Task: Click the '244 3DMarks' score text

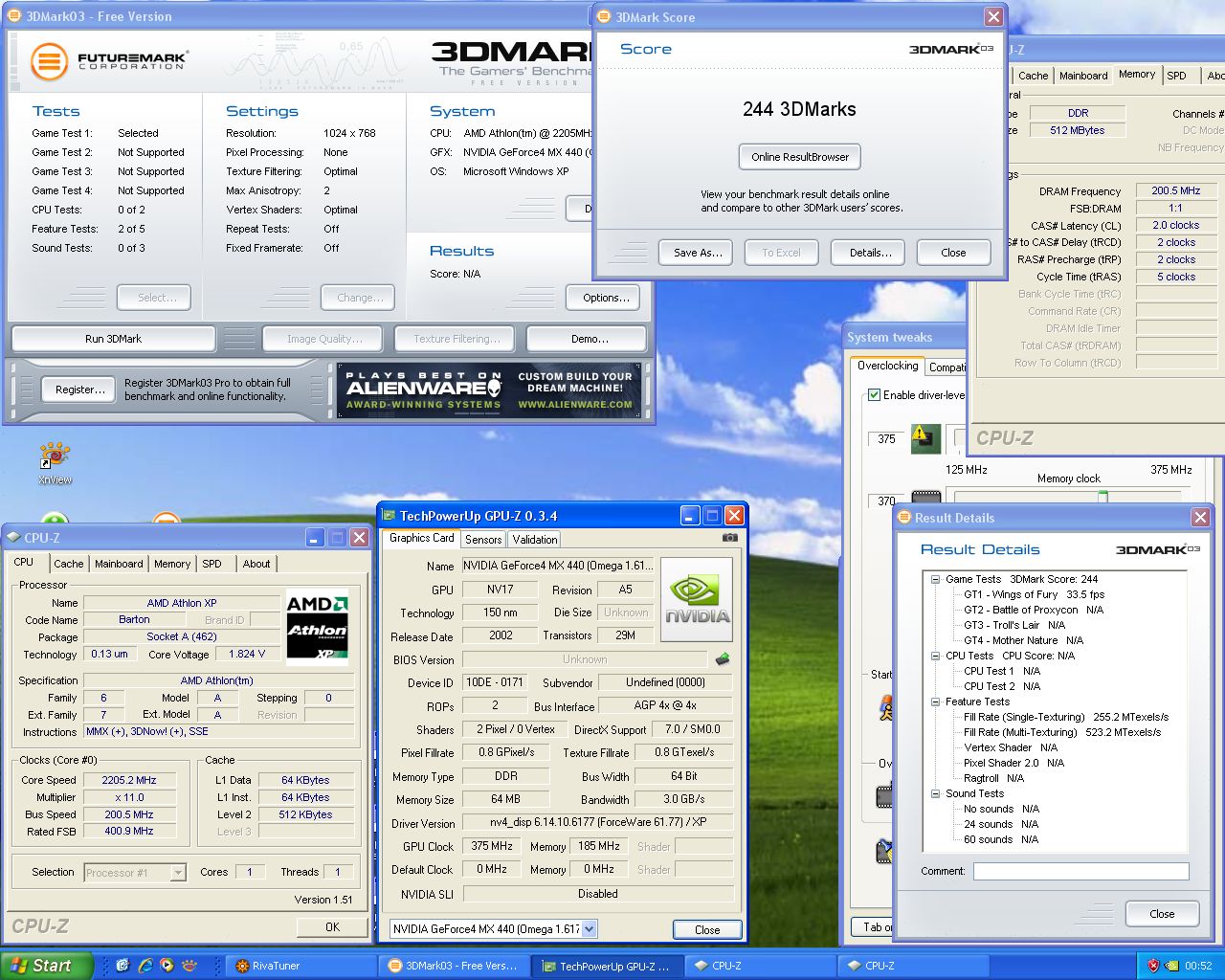Action: [799, 109]
